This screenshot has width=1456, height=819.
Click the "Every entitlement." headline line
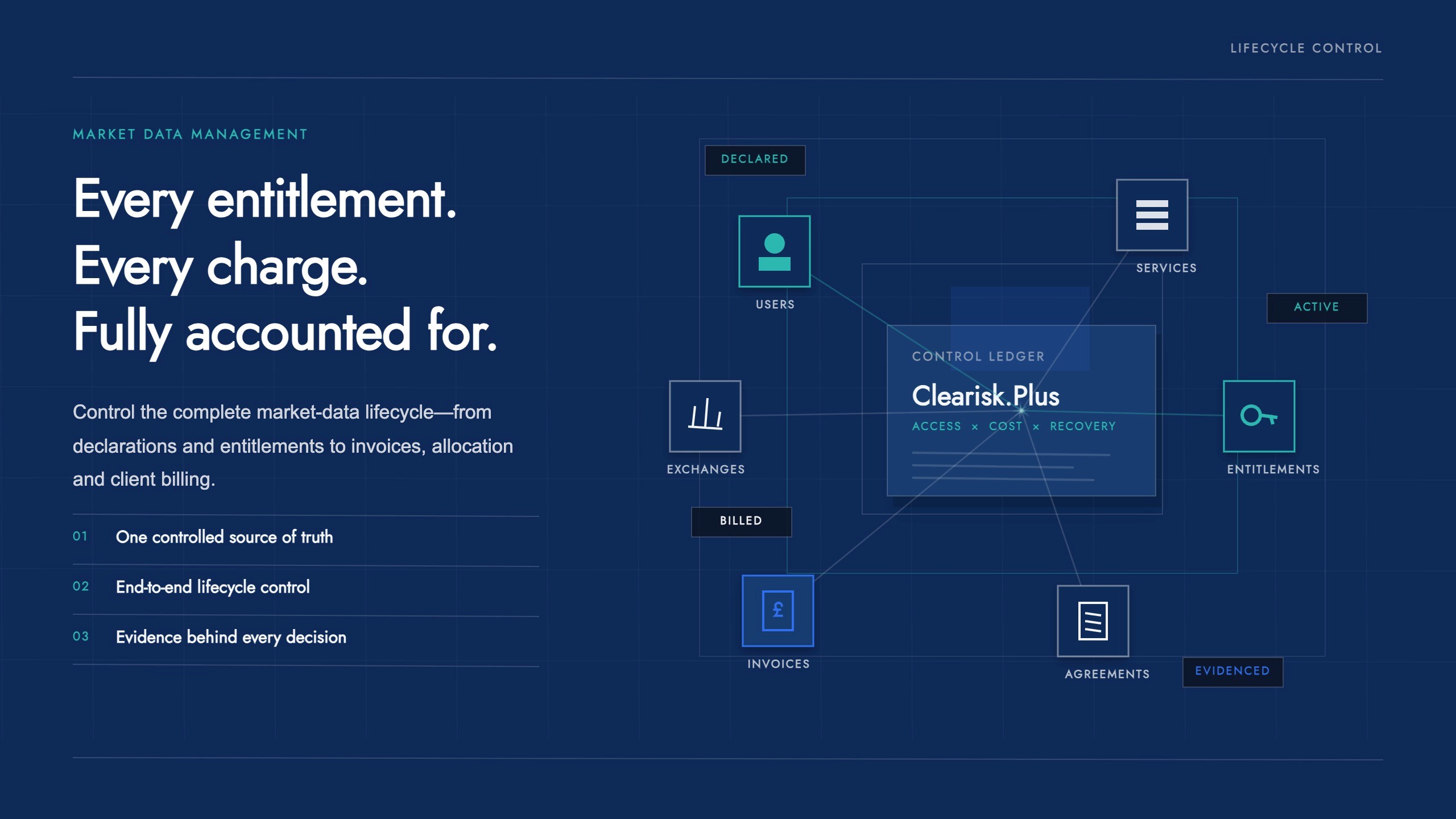265,200
